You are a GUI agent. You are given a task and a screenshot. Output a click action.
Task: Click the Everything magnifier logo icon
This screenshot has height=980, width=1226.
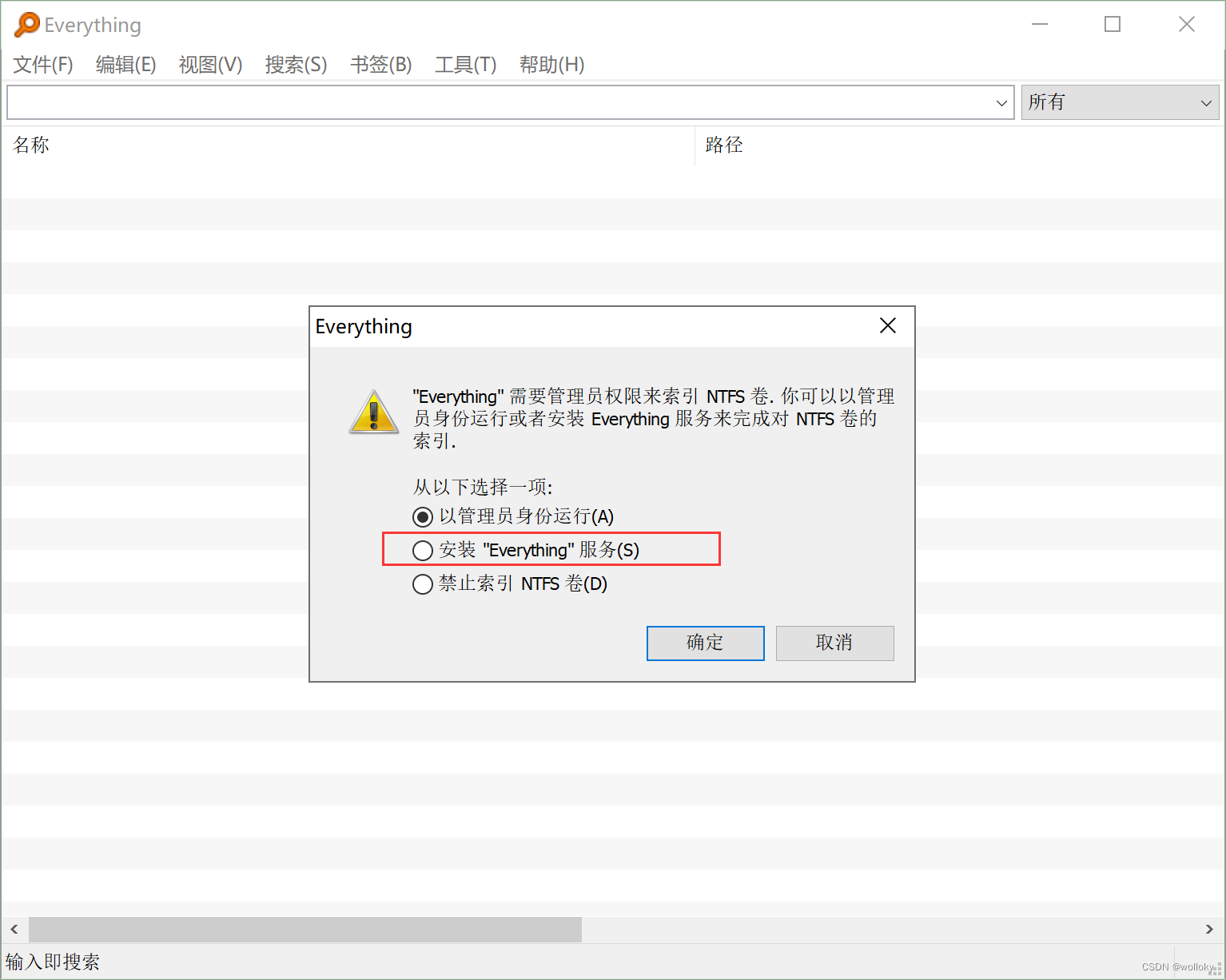pos(26,24)
